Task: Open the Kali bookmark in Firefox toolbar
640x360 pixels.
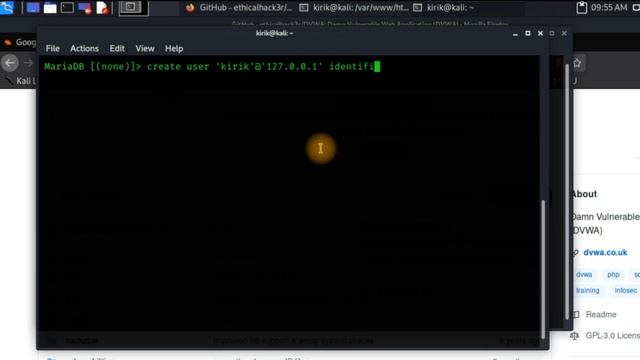Action: click(x=20, y=81)
